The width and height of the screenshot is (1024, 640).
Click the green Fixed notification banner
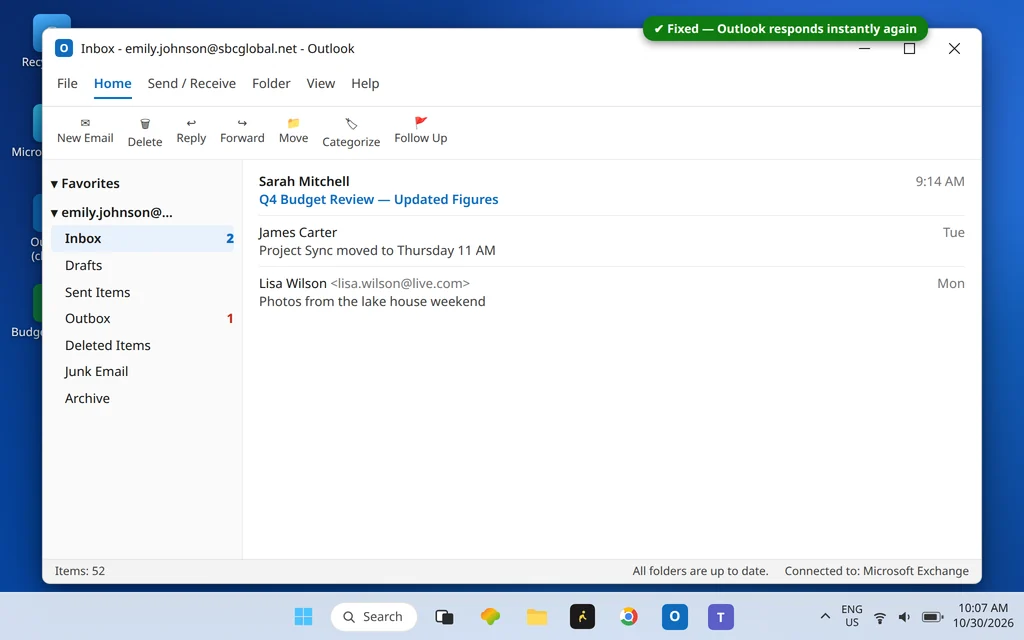785,29
